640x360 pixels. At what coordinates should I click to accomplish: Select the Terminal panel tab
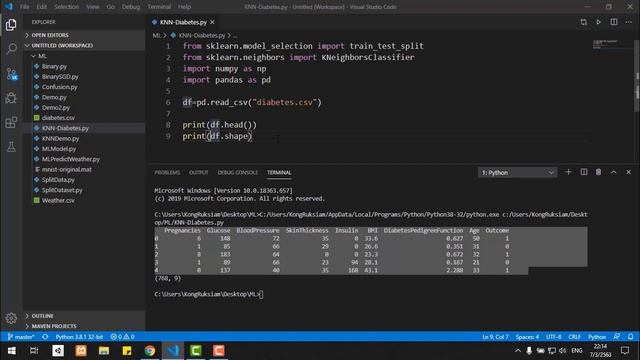click(279, 173)
